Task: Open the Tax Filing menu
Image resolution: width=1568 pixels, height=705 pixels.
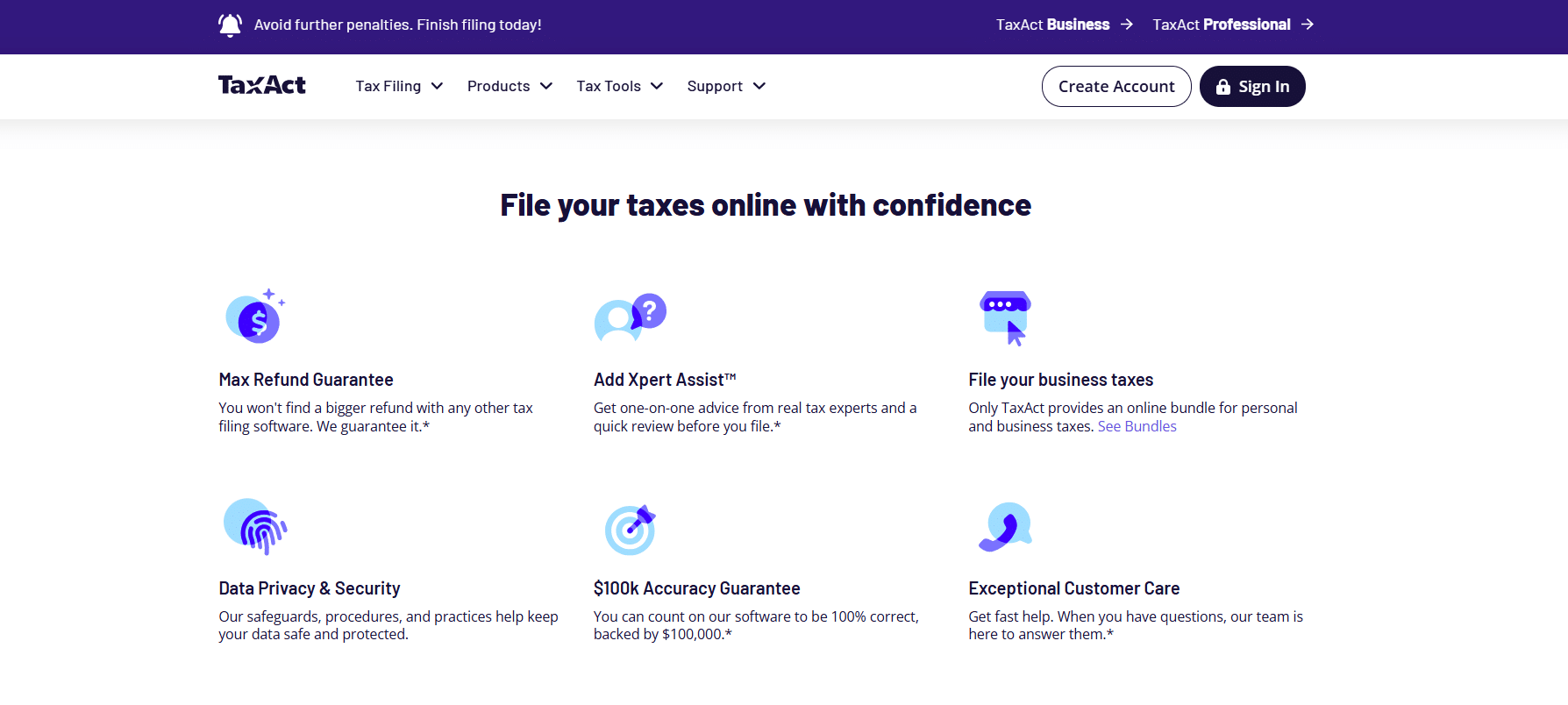Action: click(x=399, y=86)
